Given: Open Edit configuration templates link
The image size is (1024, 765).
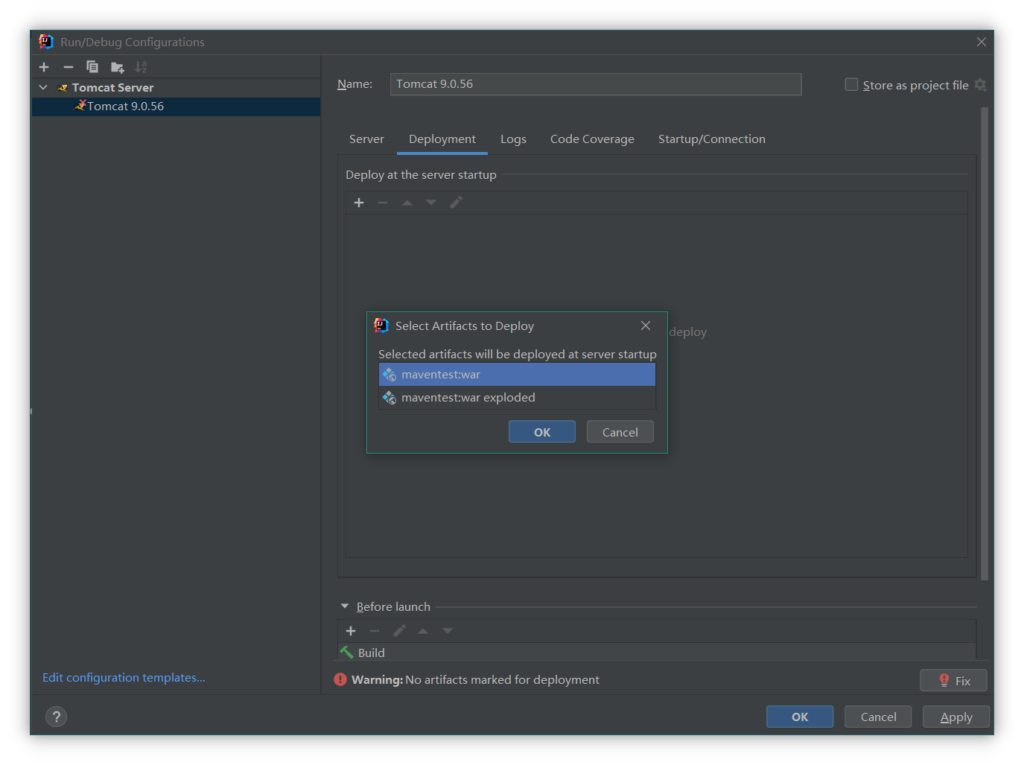Looking at the screenshot, I should [x=124, y=677].
